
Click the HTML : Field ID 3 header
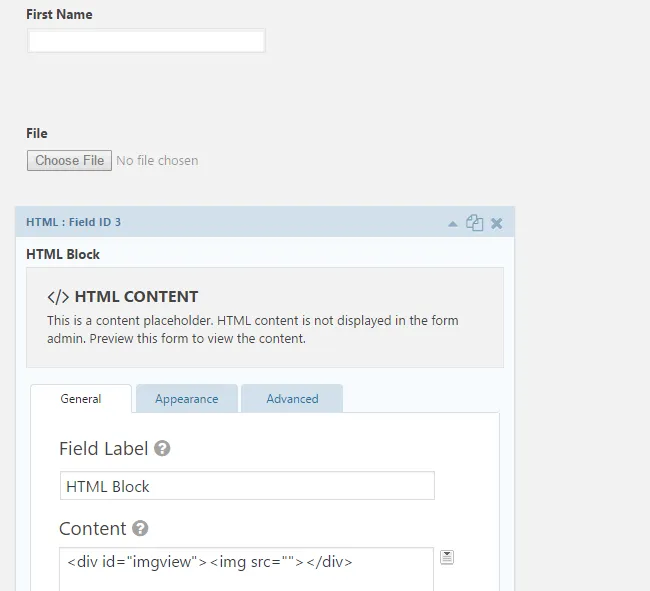click(74, 222)
